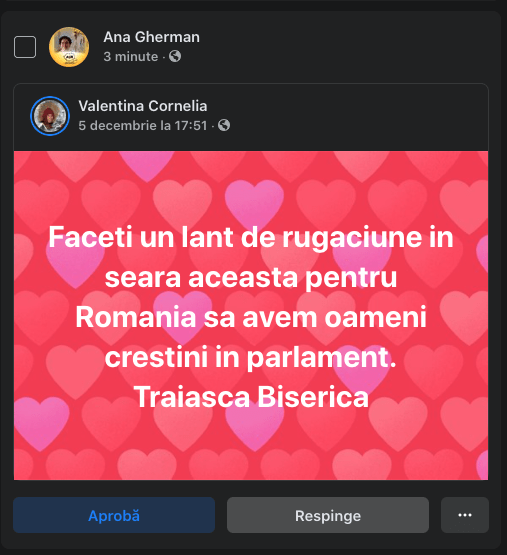Open the three-dots more options menu
This screenshot has height=555, width=507.
pos(465,515)
